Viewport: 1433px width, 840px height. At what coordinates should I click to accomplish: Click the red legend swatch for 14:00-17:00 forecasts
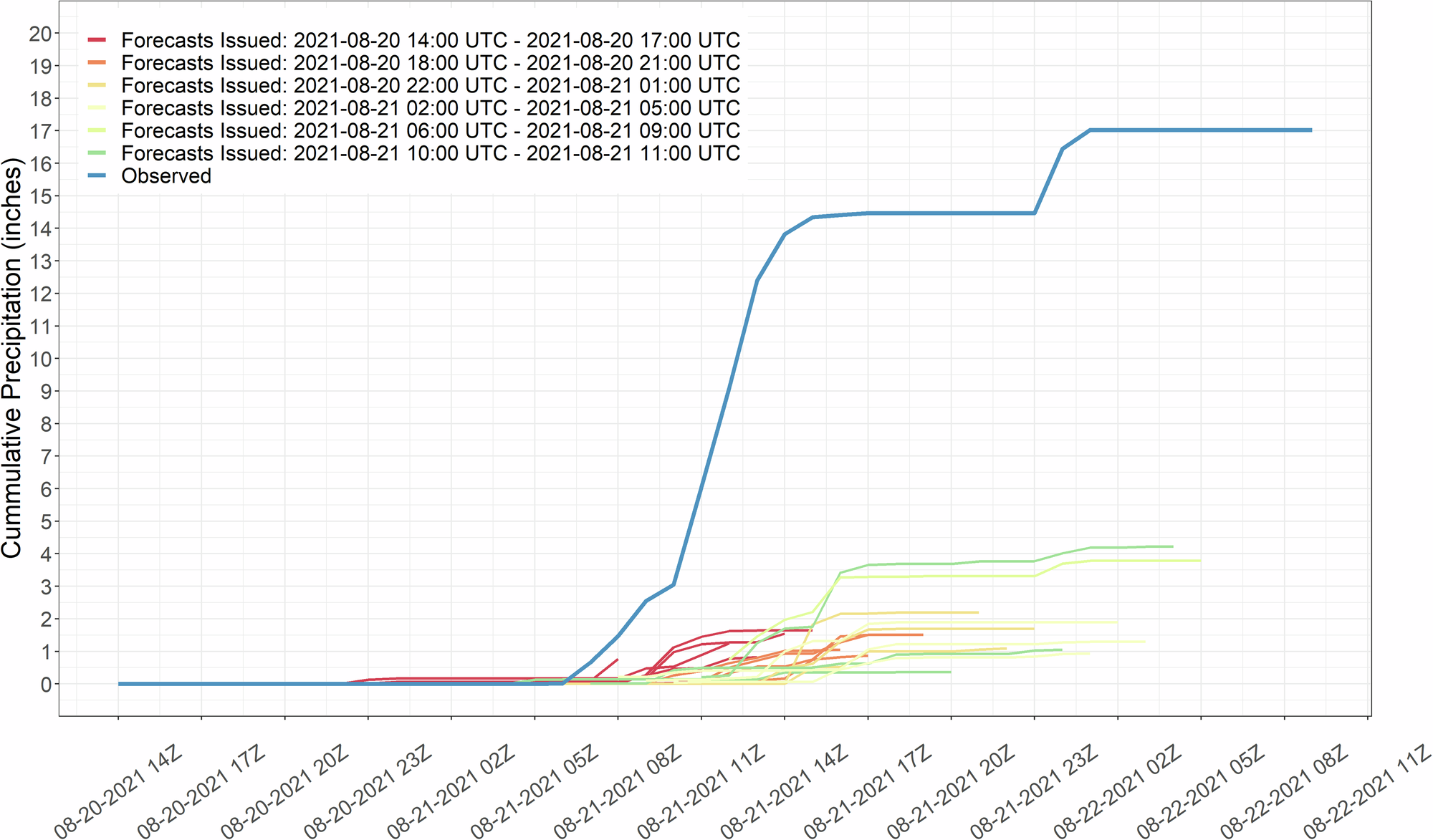pos(97,39)
